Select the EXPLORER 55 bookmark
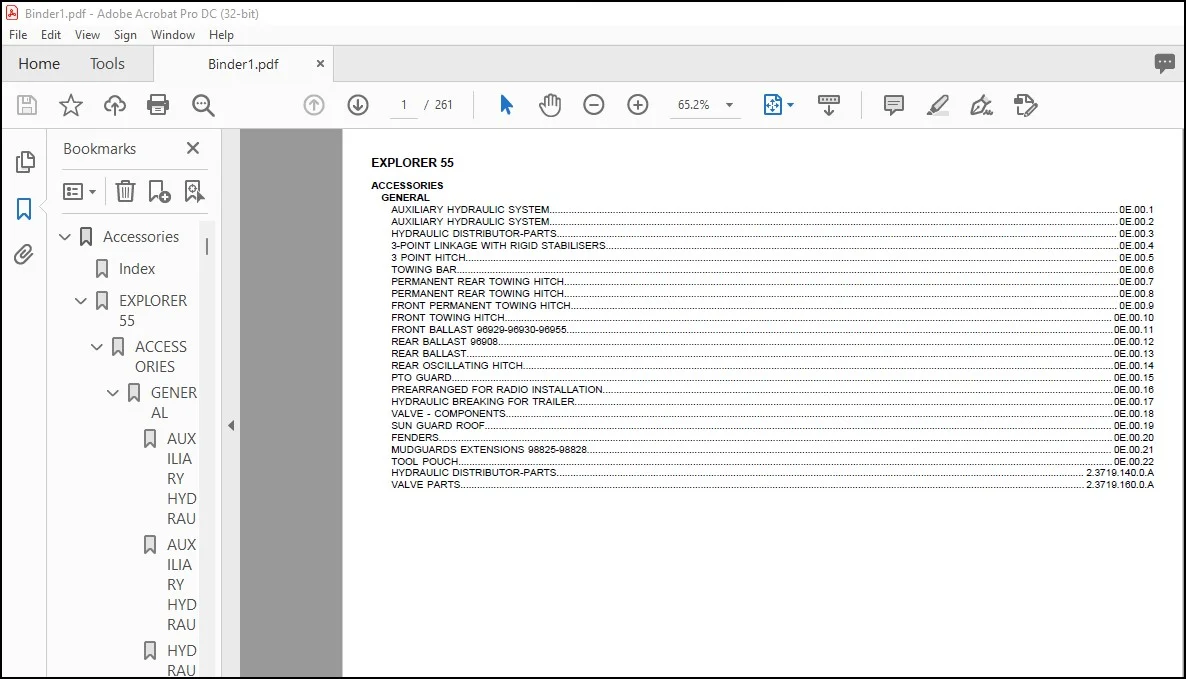The width and height of the screenshot is (1186, 679). pyautogui.click(x=153, y=311)
